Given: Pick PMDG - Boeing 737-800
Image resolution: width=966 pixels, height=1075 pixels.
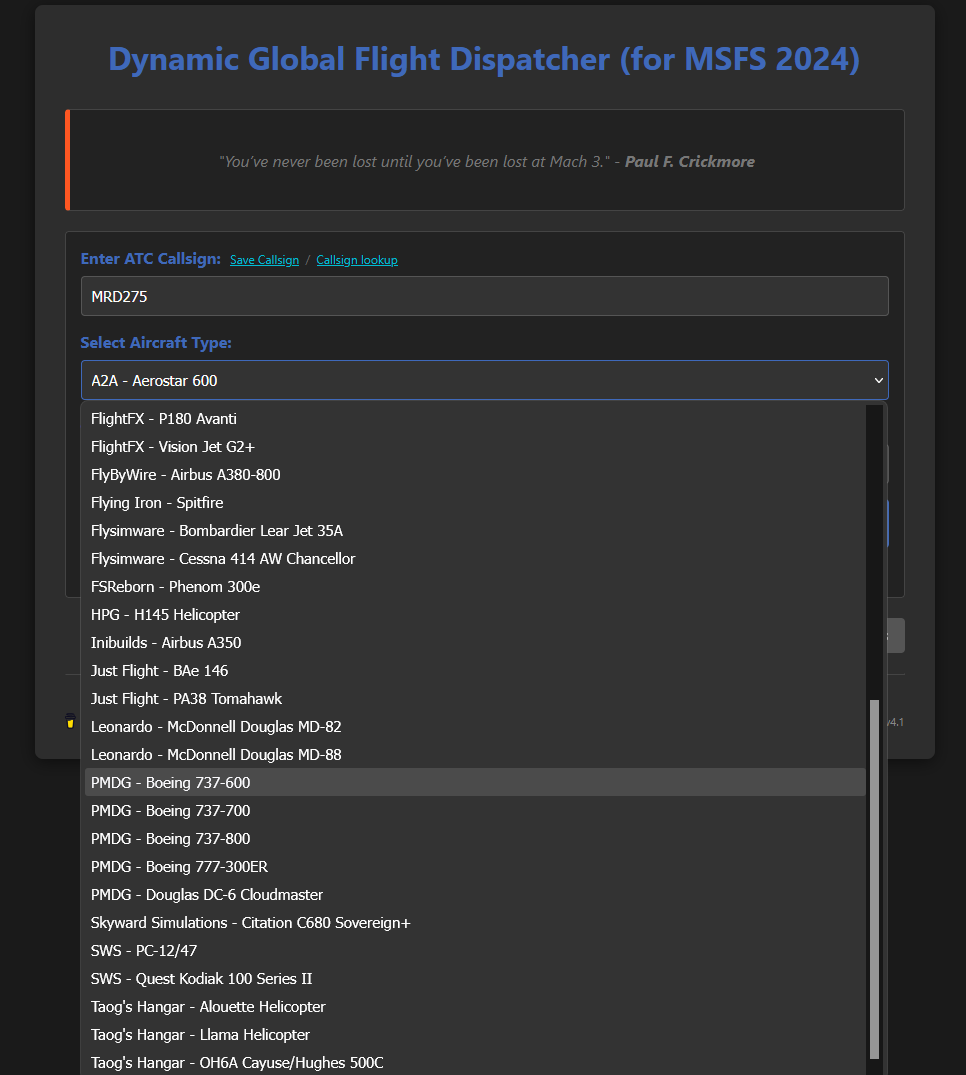Looking at the screenshot, I should (475, 838).
